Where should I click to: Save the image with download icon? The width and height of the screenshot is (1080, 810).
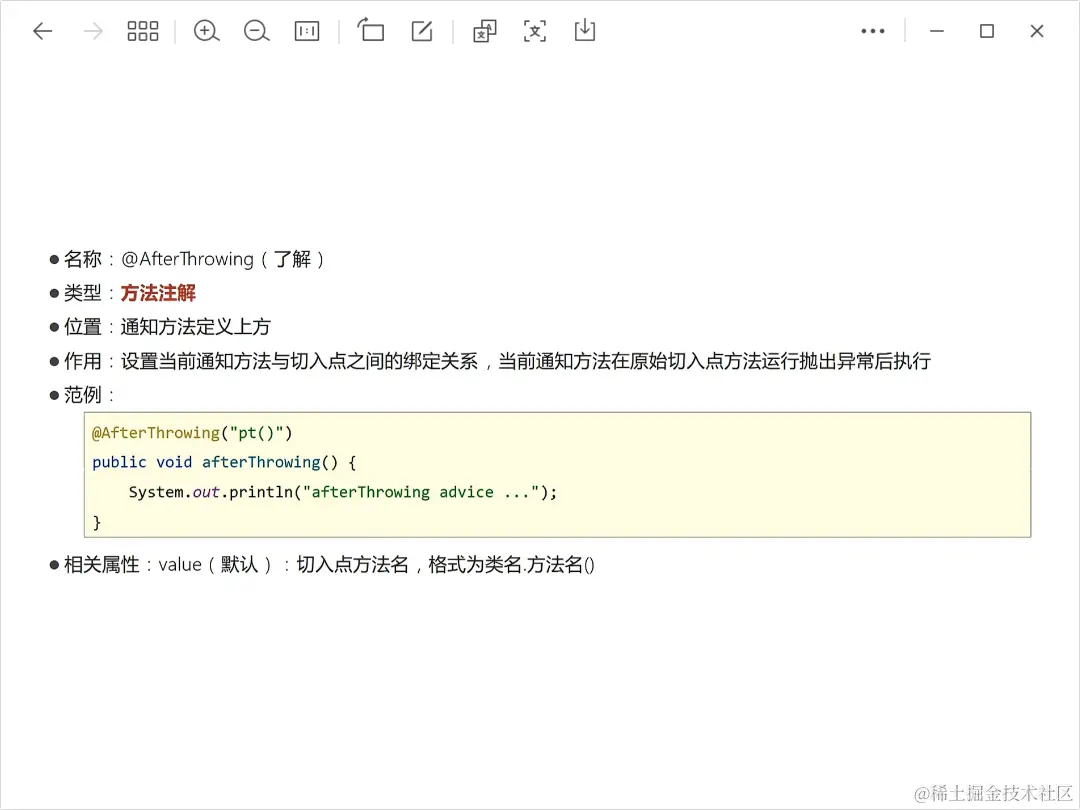[x=585, y=30]
